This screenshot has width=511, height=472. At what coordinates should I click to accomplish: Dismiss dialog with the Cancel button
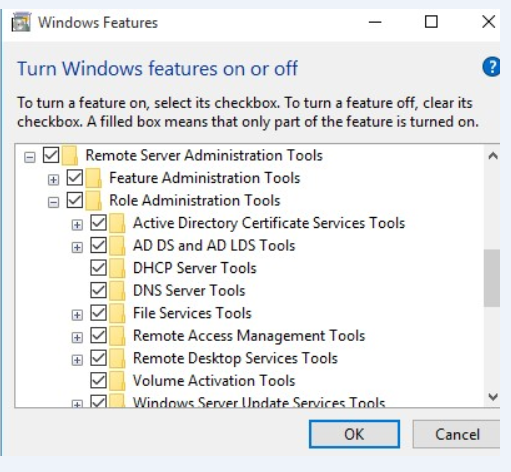(x=456, y=434)
